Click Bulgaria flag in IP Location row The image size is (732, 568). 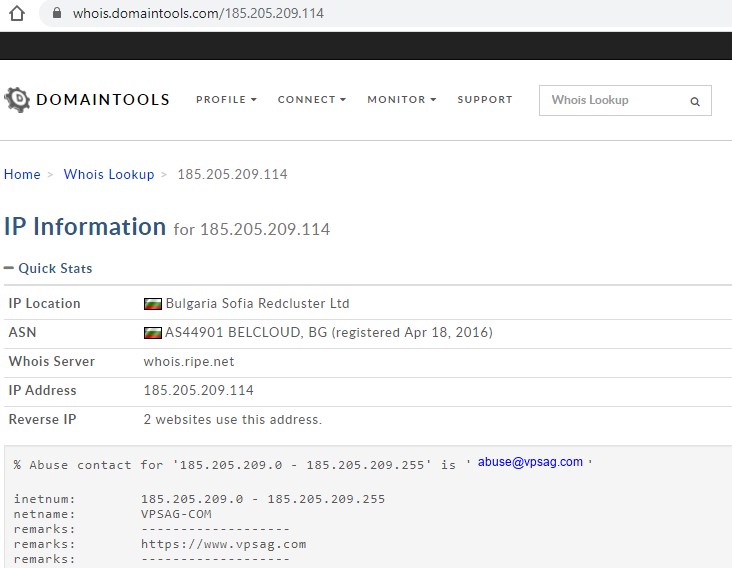[153, 304]
